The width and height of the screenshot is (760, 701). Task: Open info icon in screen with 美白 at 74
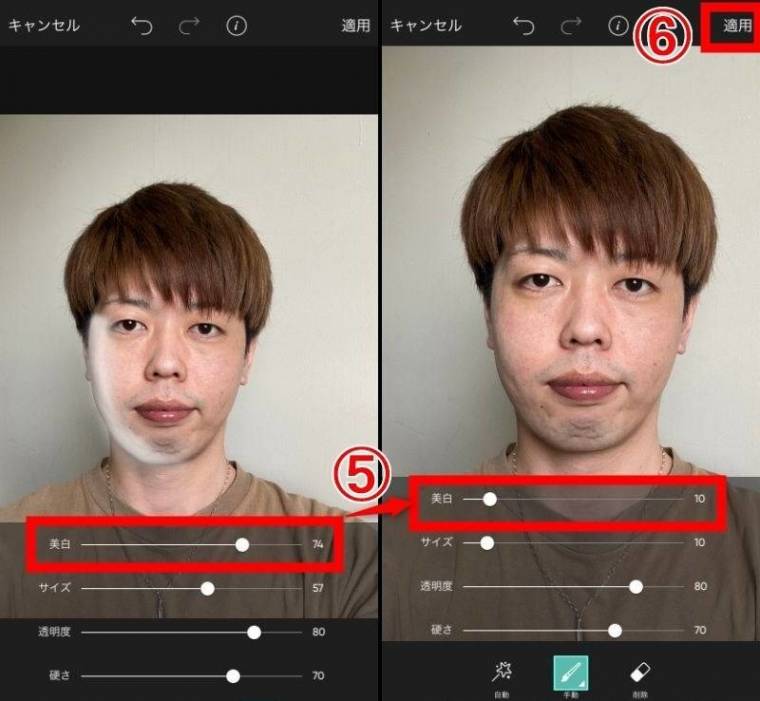[237, 26]
